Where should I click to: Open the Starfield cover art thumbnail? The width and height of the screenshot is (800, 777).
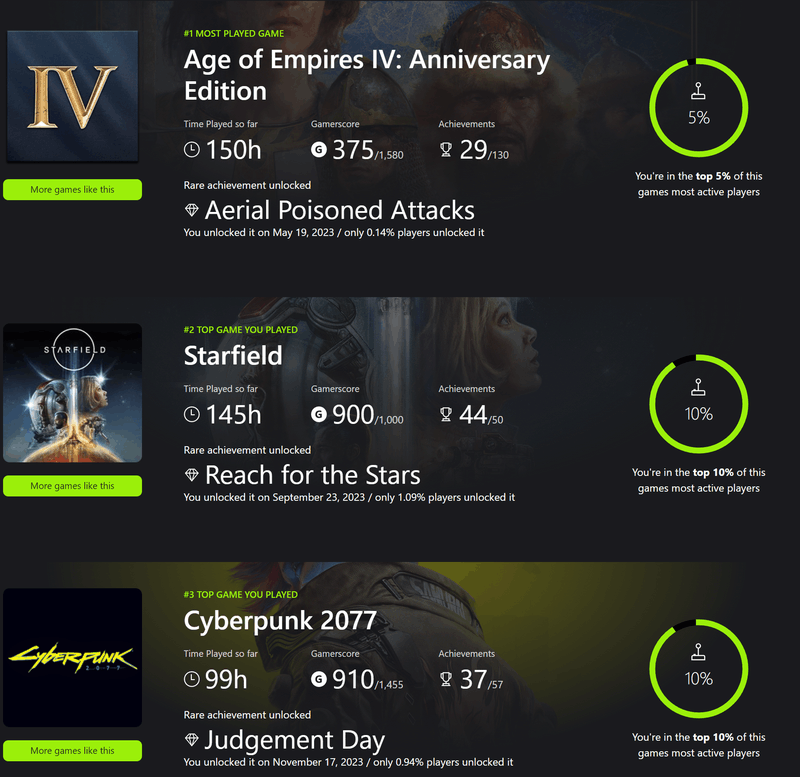pos(72,392)
